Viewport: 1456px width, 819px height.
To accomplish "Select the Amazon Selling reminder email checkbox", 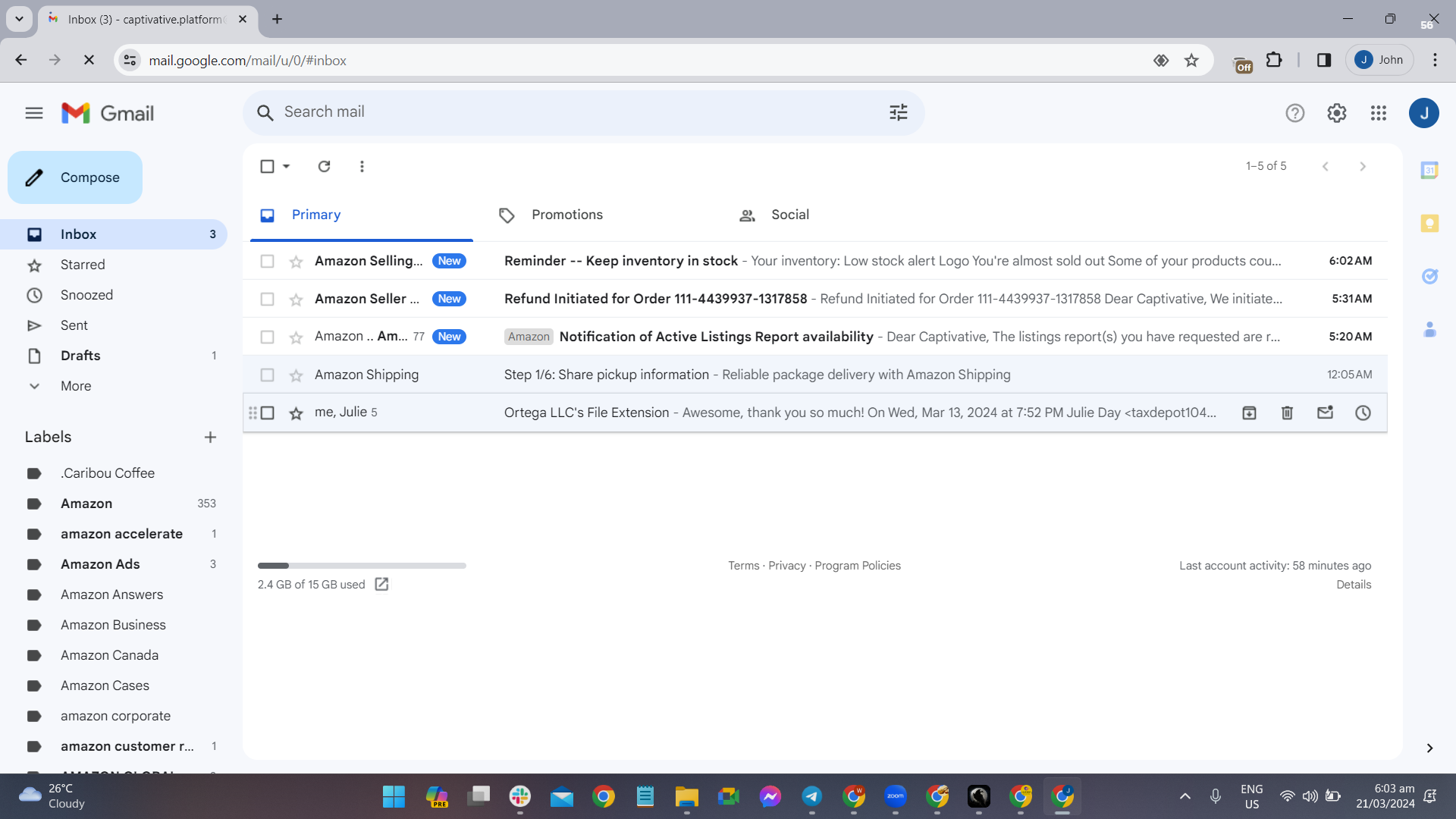I will tap(267, 261).
